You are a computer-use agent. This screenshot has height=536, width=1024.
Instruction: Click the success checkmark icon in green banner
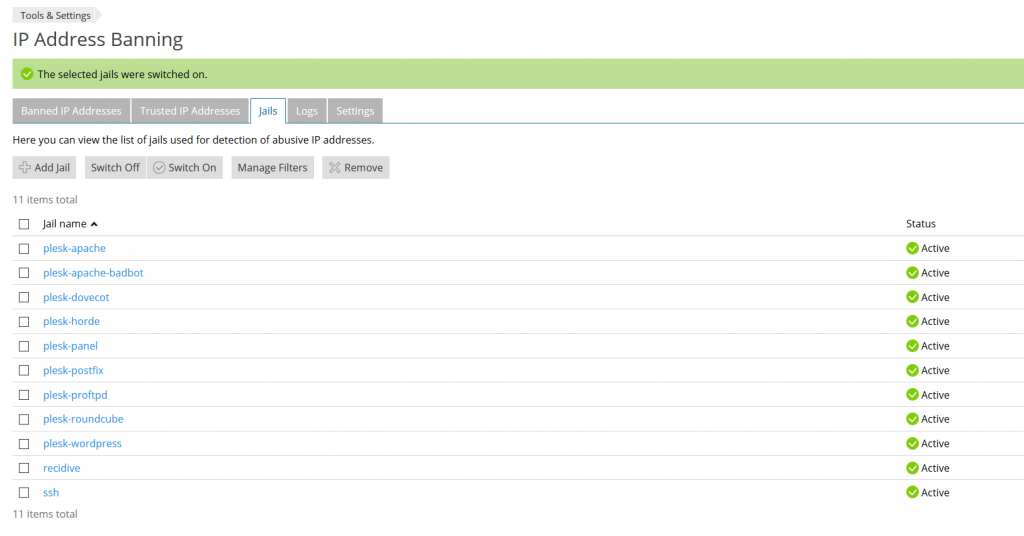27,74
